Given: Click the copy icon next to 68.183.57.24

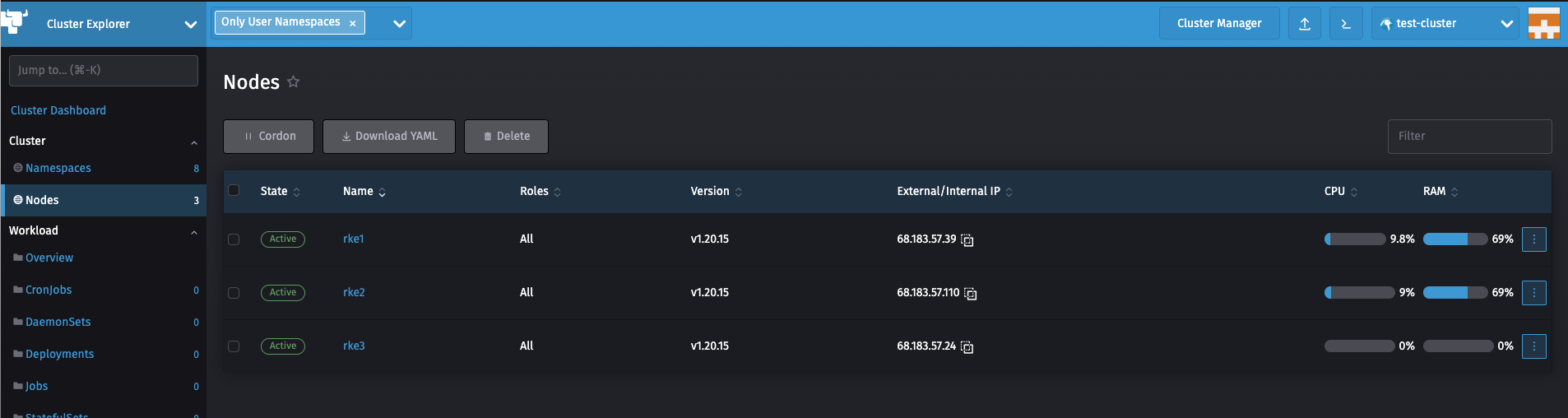Looking at the screenshot, I should click(967, 347).
